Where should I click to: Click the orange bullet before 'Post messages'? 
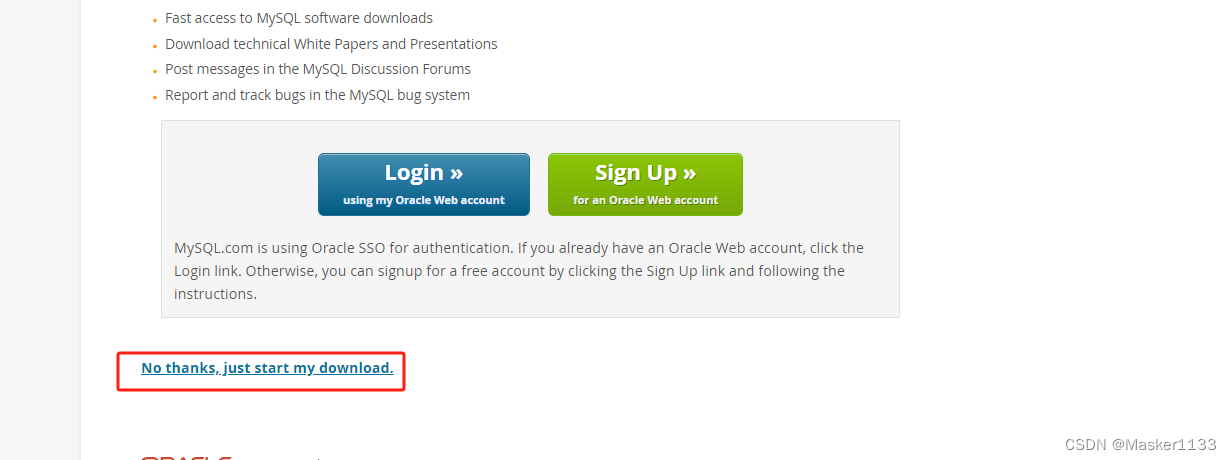coord(155,71)
